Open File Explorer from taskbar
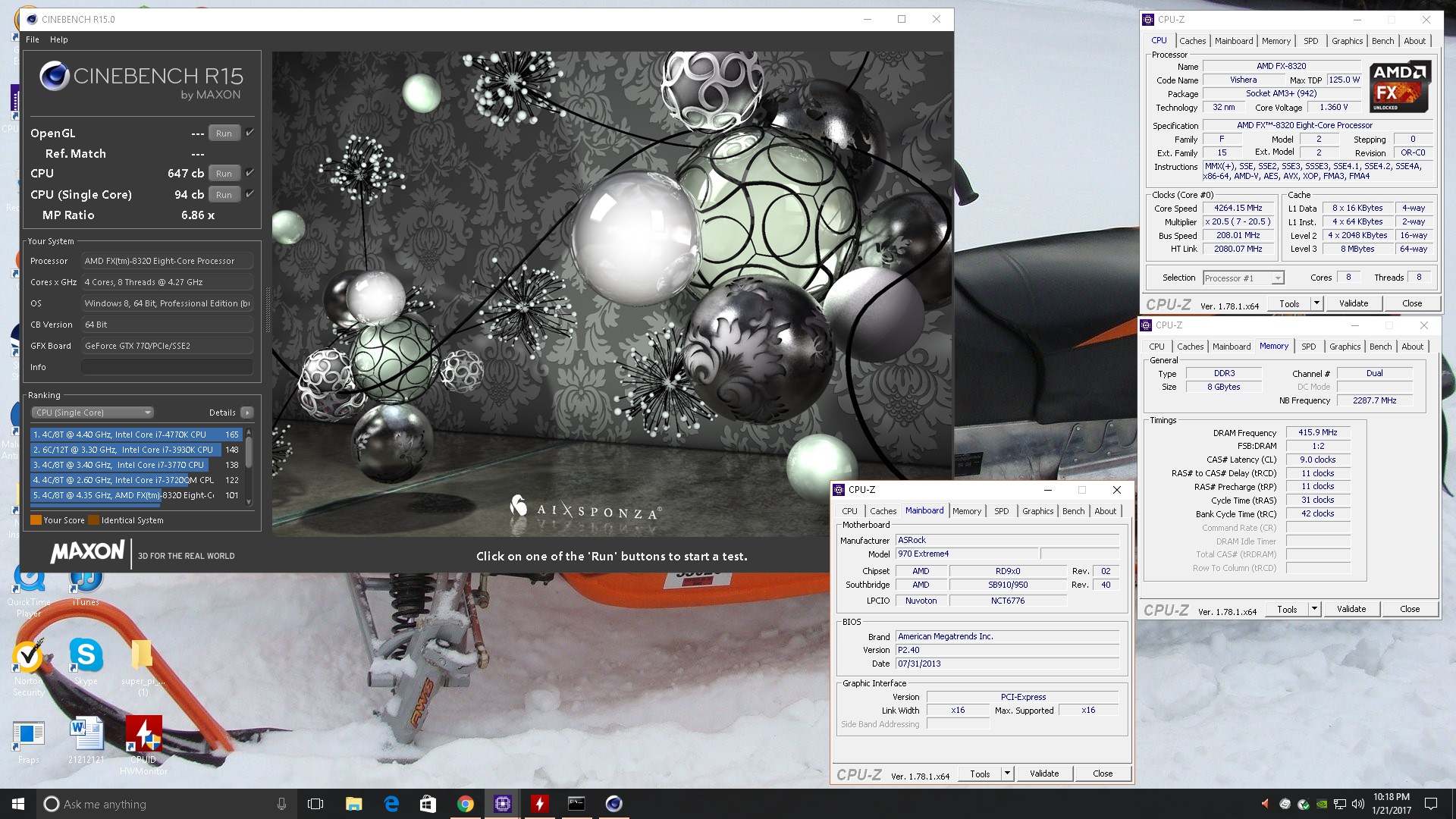This screenshot has height=819, width=1456. coord(353,804)
